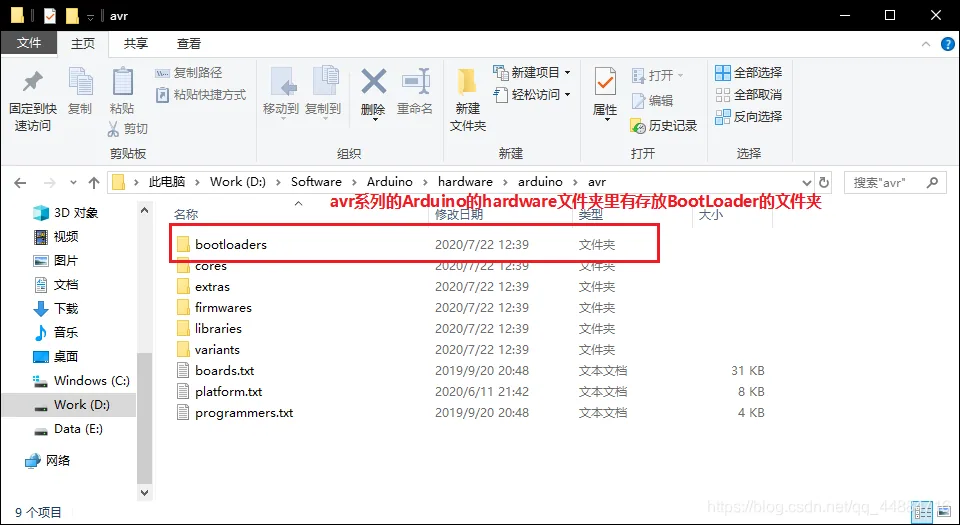Image resolution: width=960 pixels, height=525 pixels.
Task: Click hardware in the address path
Action: tap(465, 182)
